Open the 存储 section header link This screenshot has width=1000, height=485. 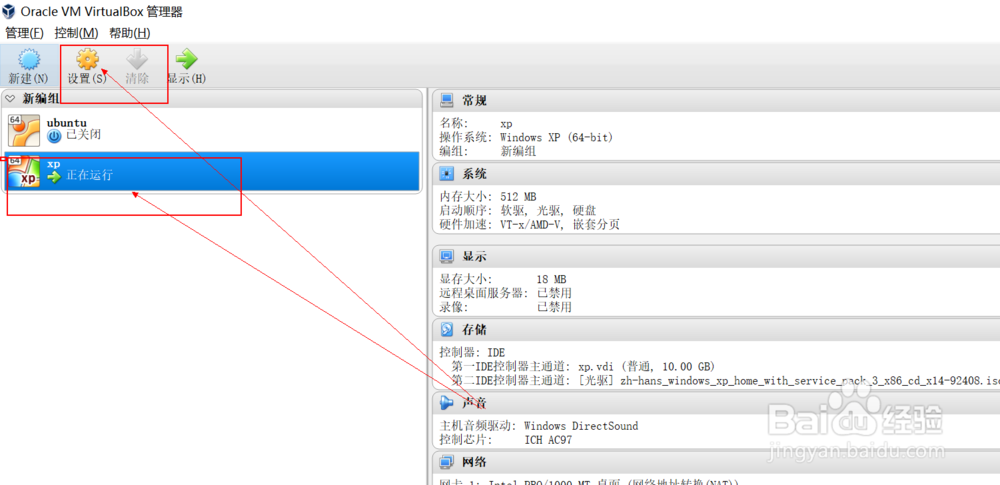[474, 329]
